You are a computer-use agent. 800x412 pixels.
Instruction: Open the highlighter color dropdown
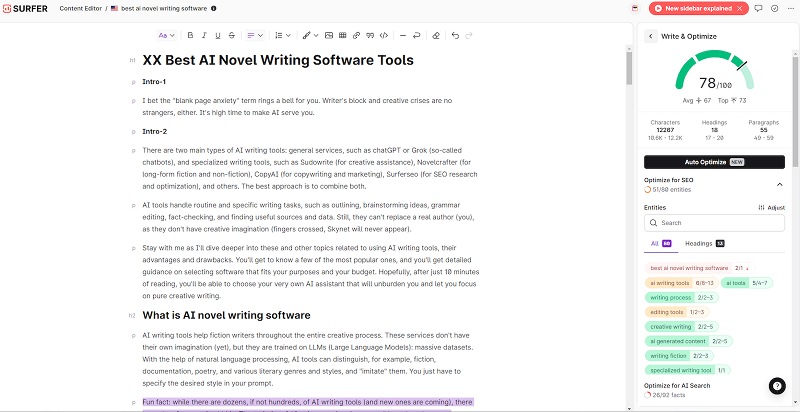tap(310, 36)
